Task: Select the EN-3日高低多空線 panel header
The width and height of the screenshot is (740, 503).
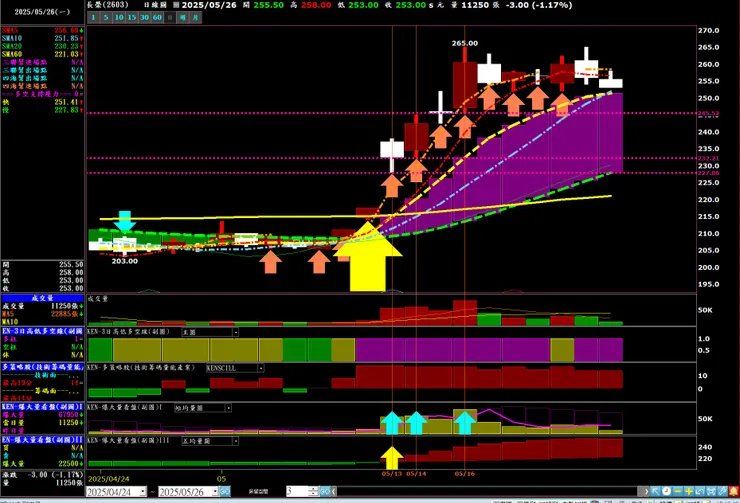Action: tap(42, 331)
